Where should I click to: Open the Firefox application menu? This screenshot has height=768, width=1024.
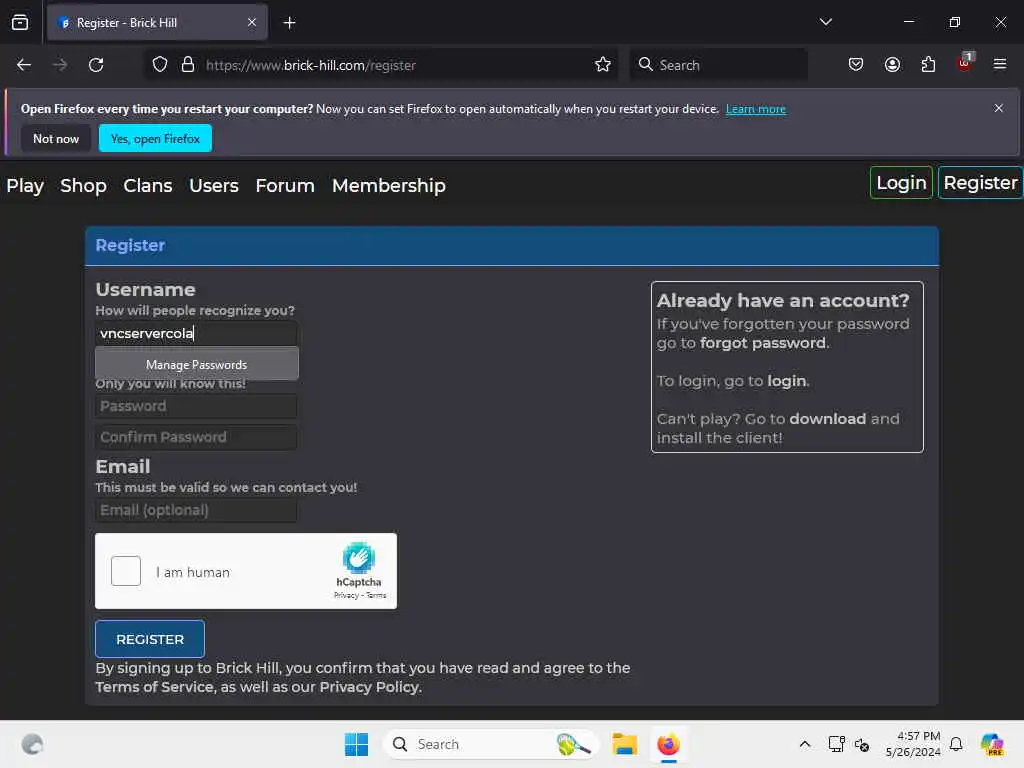tap(1000, 64)
